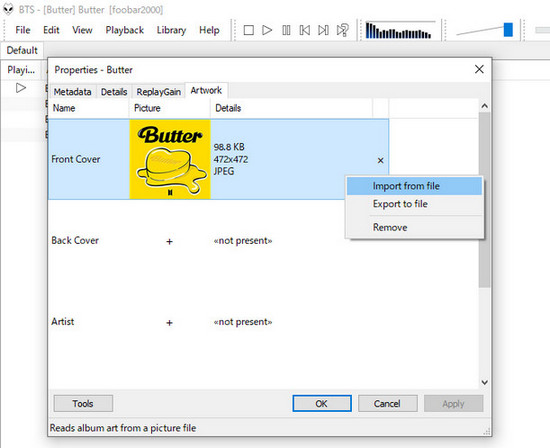550x448 pixels.
Task: Click the seekbar at the toolbar's right edge
Action: [x=542, y=30]
